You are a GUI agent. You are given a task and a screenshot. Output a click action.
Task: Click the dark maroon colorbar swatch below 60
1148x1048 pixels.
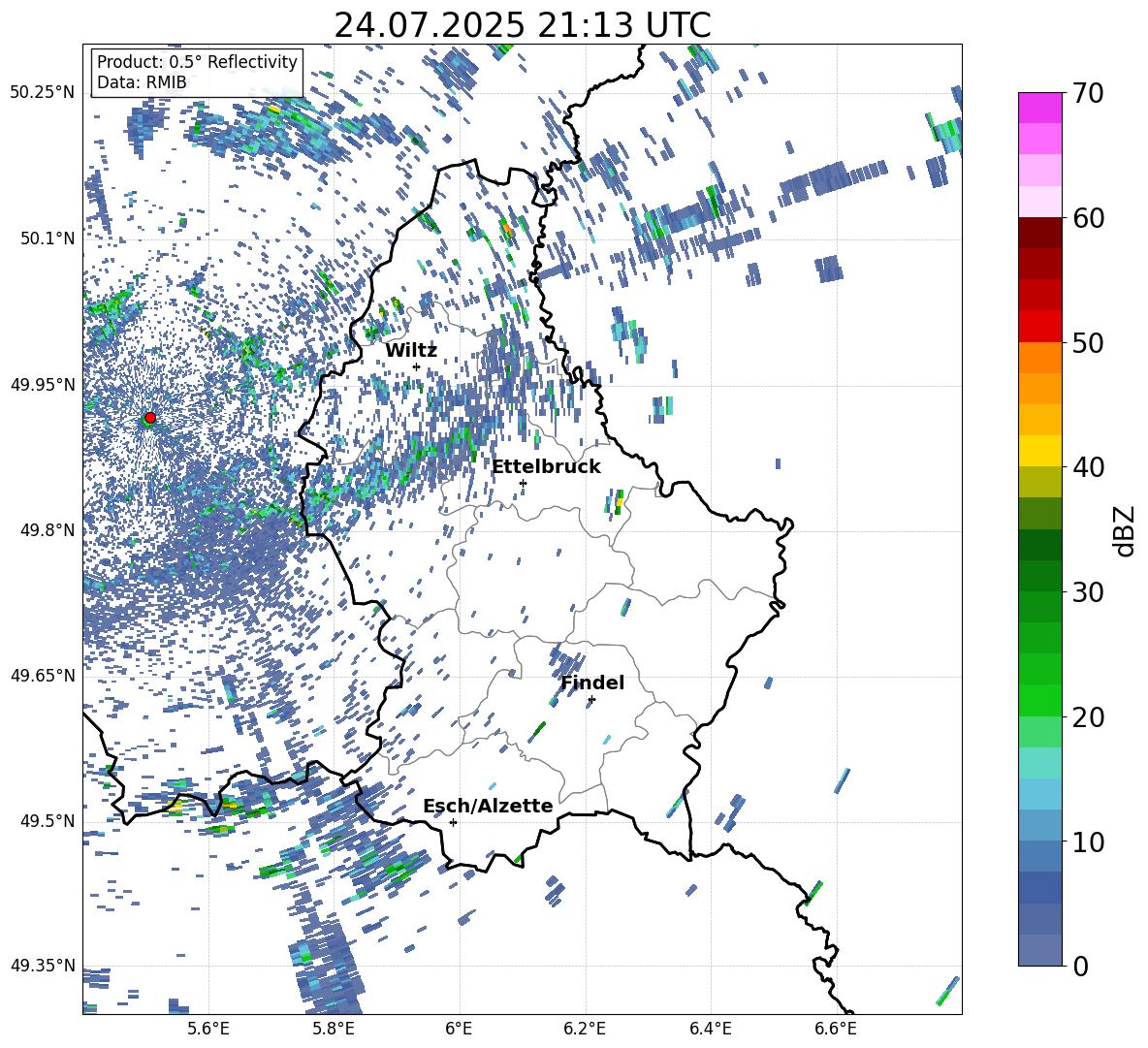click(x=1040, y=233)
